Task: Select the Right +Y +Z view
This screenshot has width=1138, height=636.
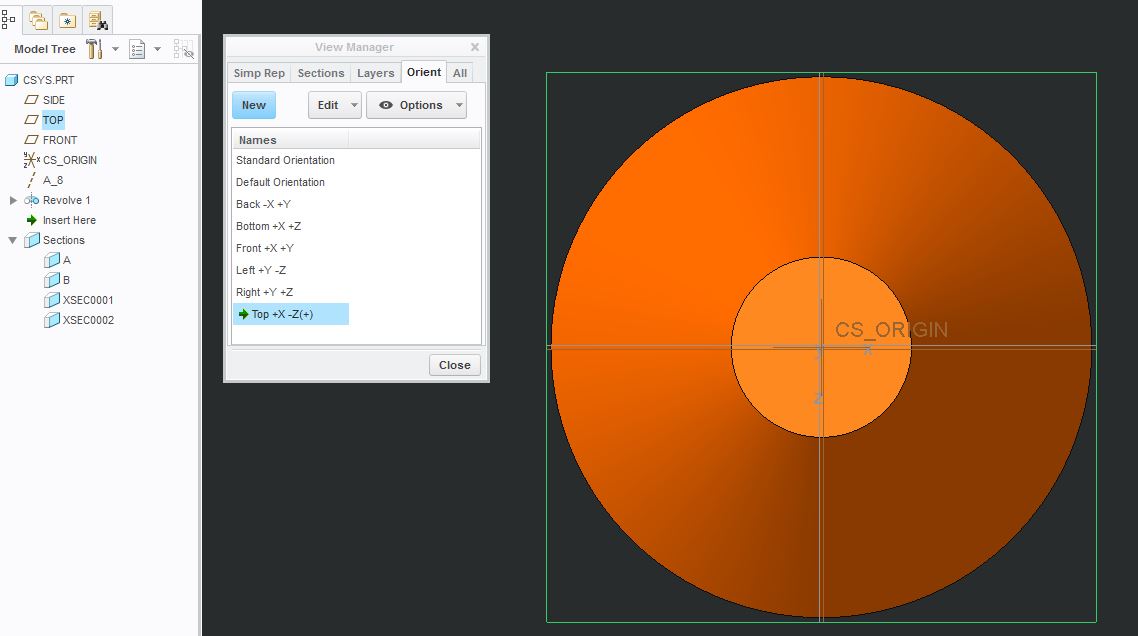Action: point(265,292)
